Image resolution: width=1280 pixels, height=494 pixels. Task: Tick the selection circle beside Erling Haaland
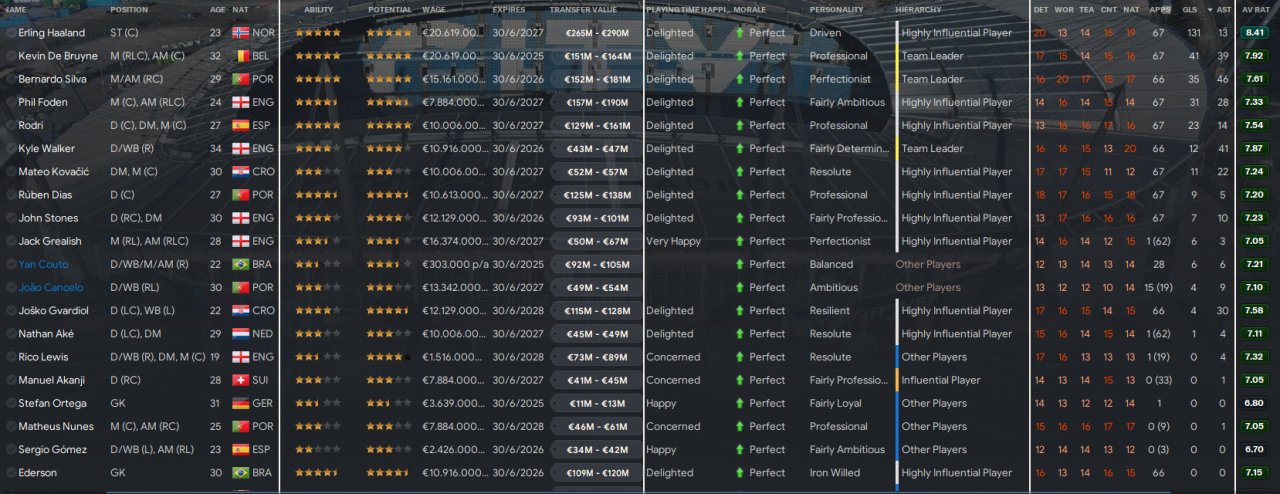click(x=10, y=33)
